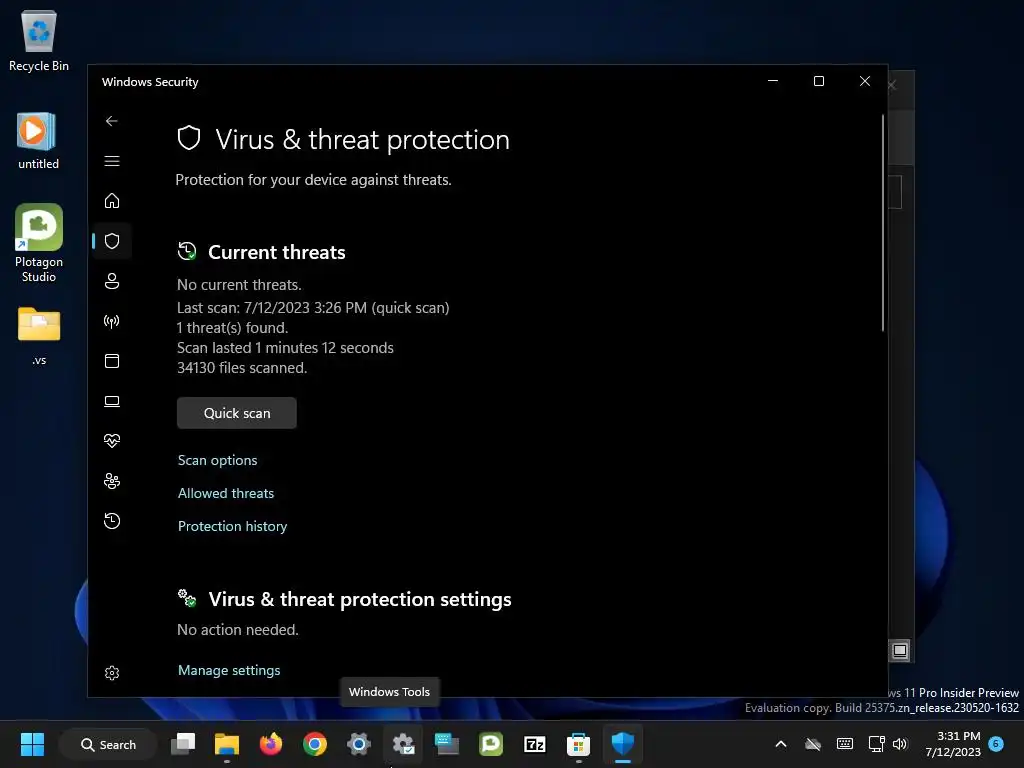
Task: Click the Quick scan button
Action: coord(236,413)
